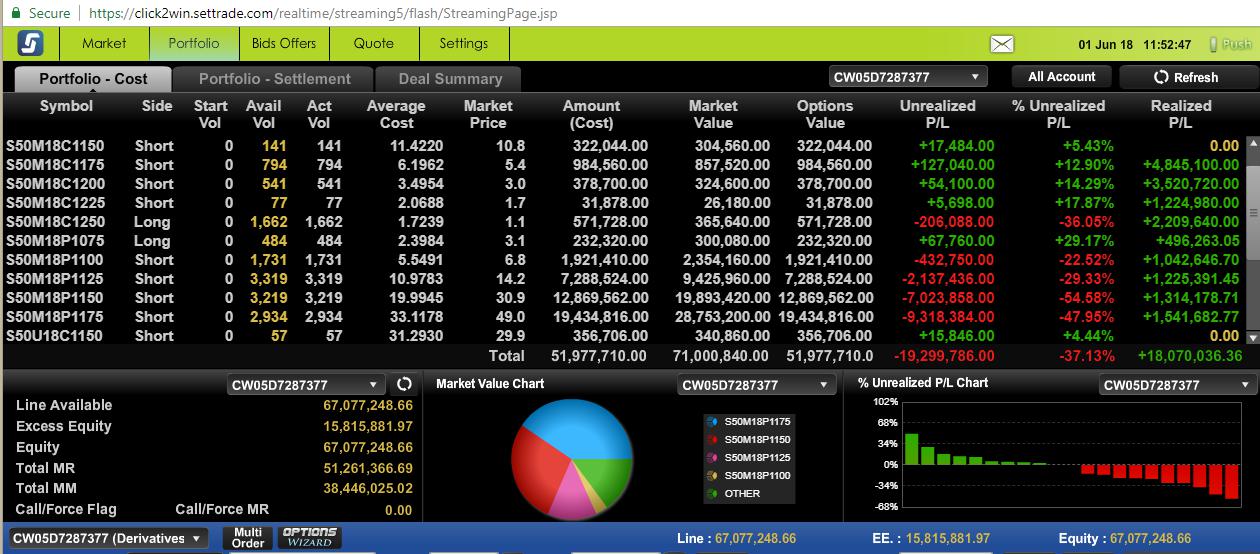The width and height of the screenshot is (1260, 554).
Task: Click the secure padlock icon in address bar
Action: tap(15, 13)
